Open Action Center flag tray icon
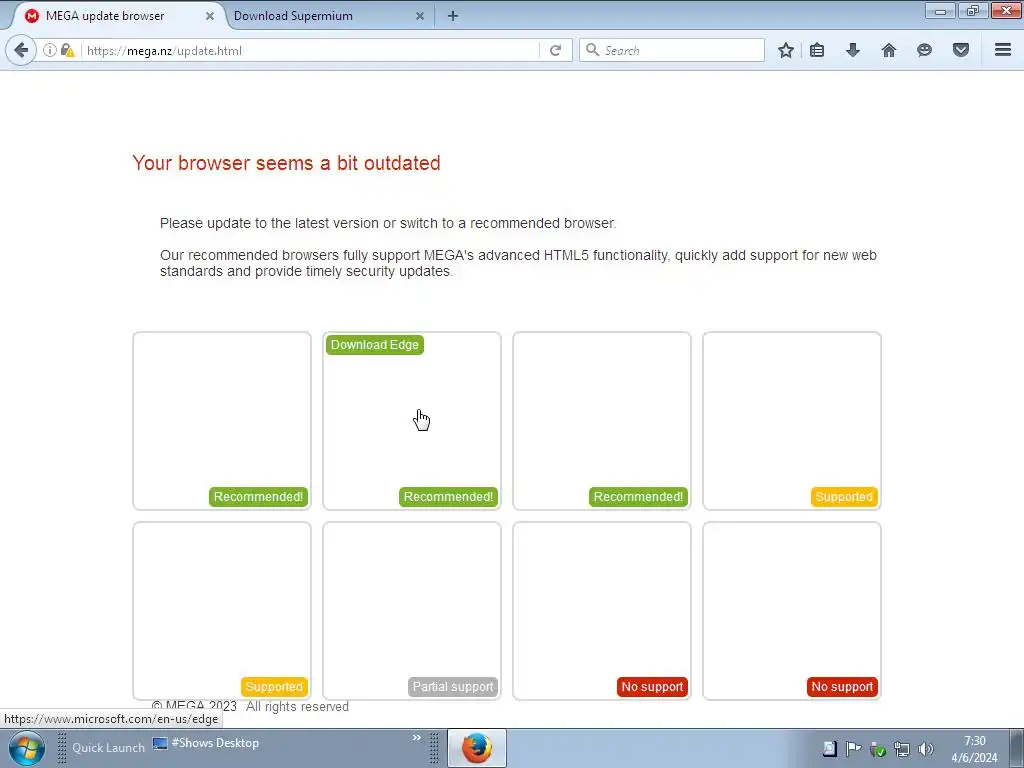 853,748
